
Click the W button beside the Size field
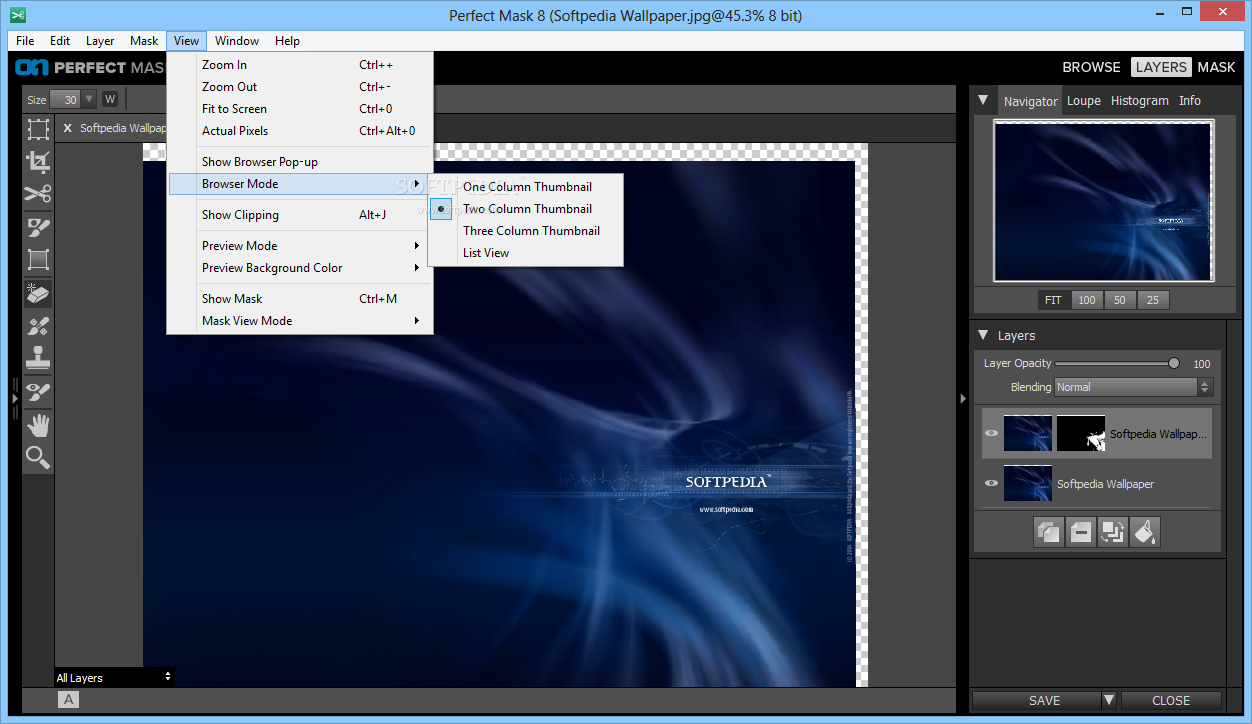coord(110,99)
